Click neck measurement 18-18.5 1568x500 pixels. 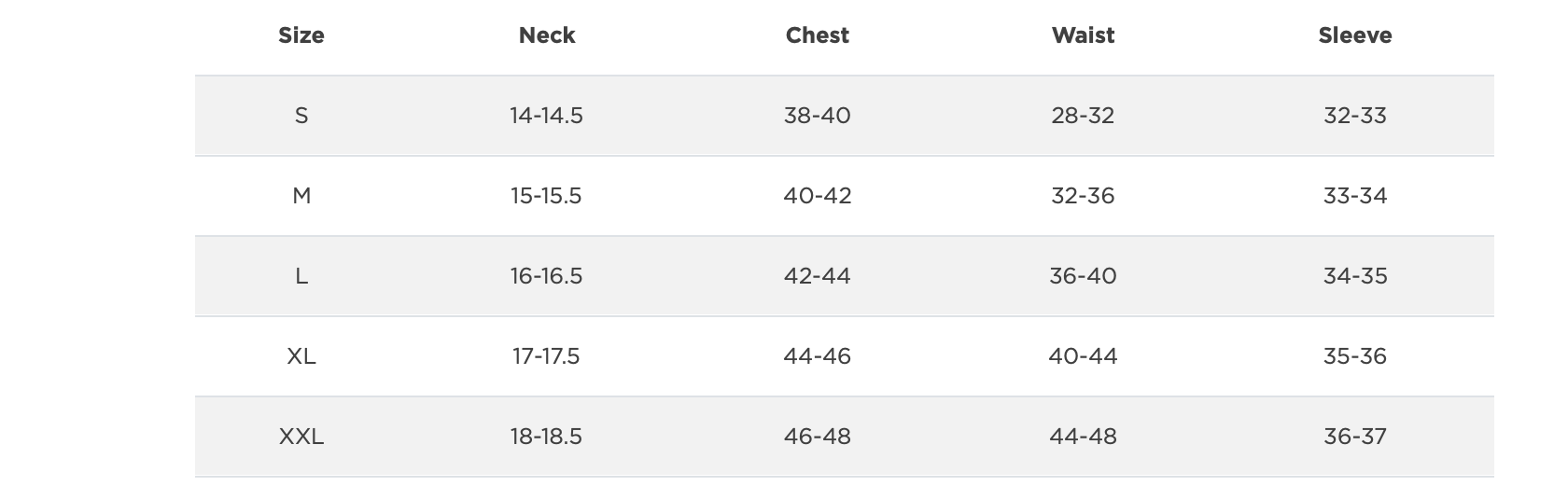point(546,437)
